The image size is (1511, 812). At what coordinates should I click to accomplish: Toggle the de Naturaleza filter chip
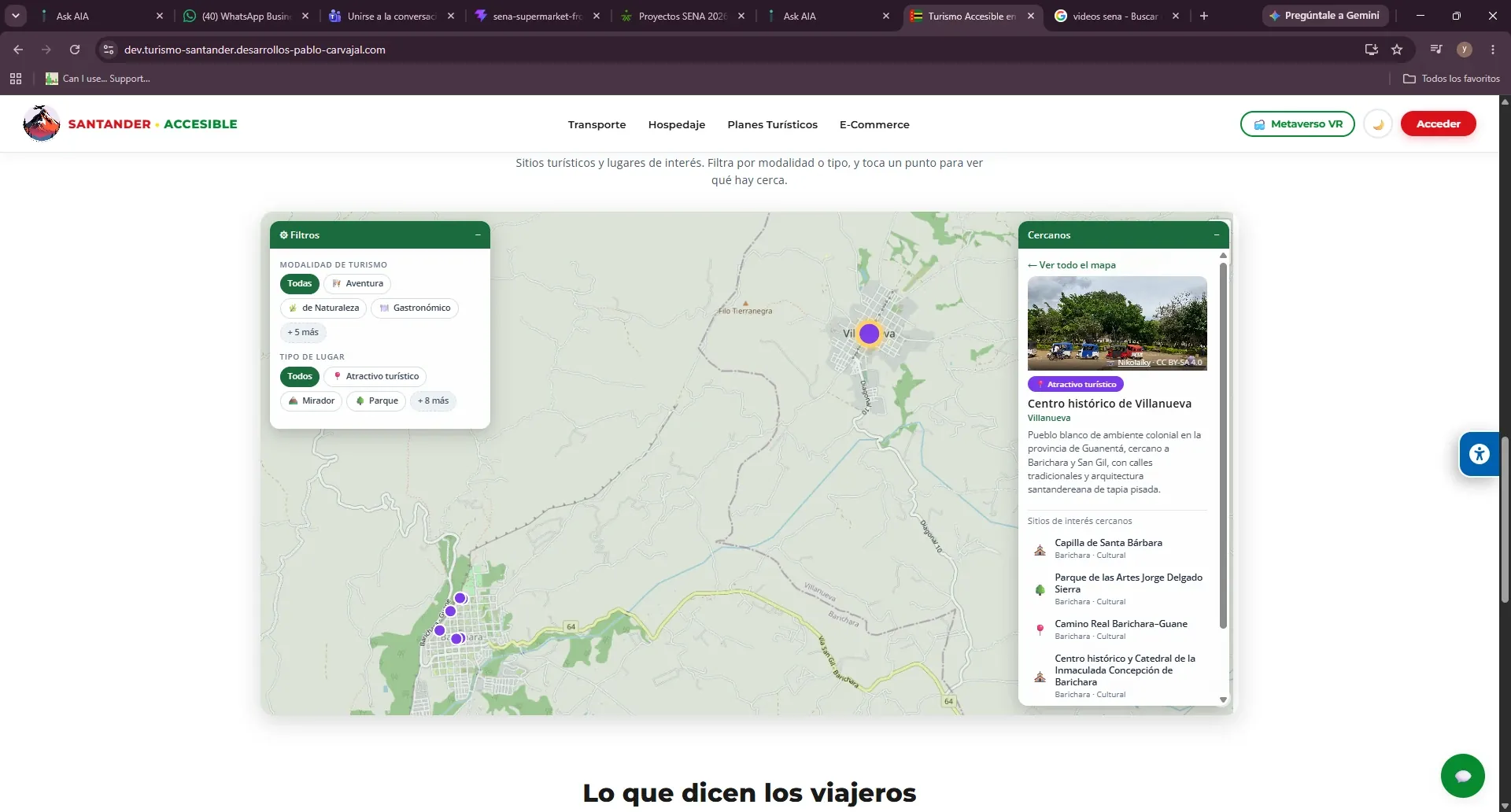pyautogui.click(x=323, y=308)
